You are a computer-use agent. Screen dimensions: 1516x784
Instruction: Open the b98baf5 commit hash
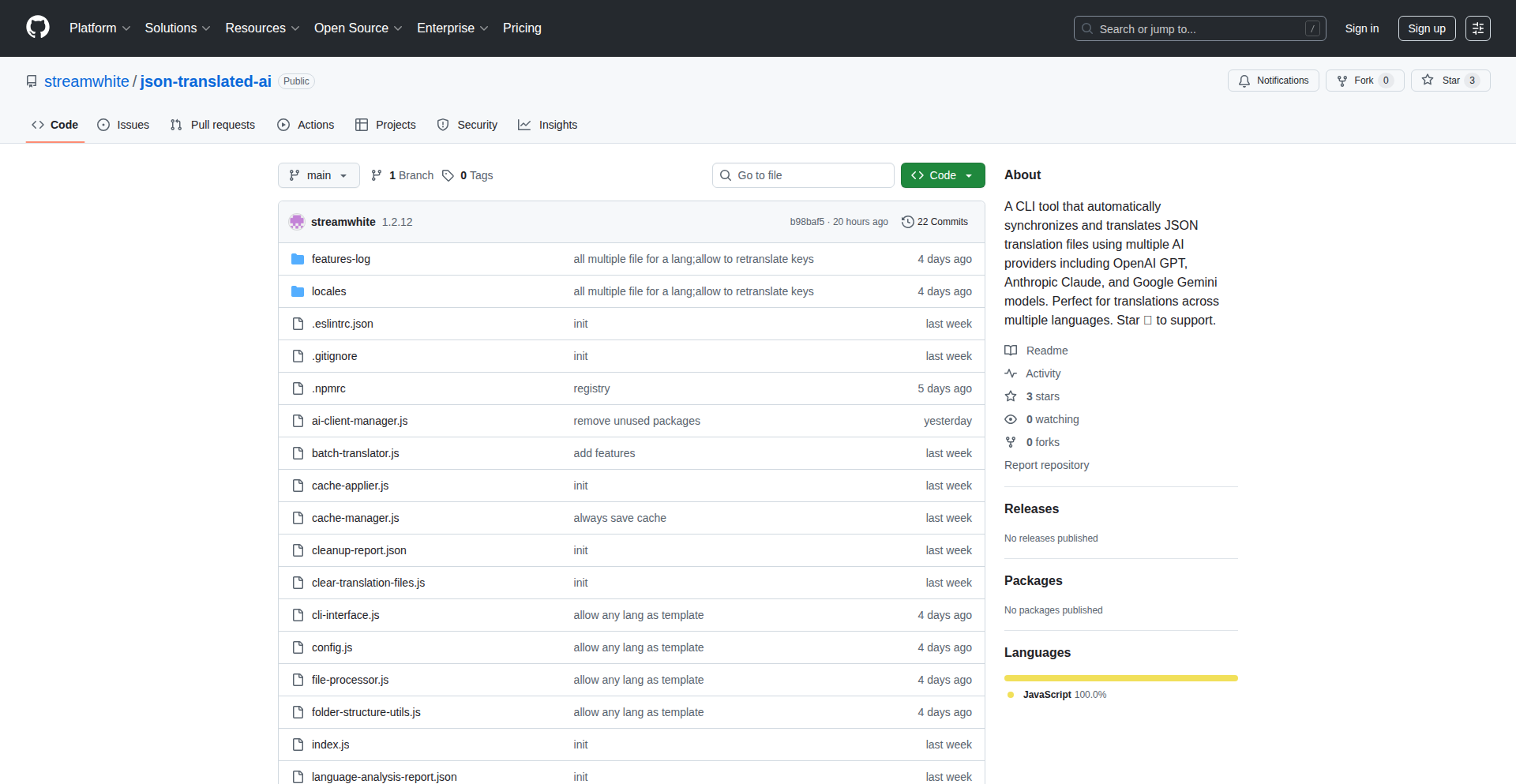click(x=807, y=222)
